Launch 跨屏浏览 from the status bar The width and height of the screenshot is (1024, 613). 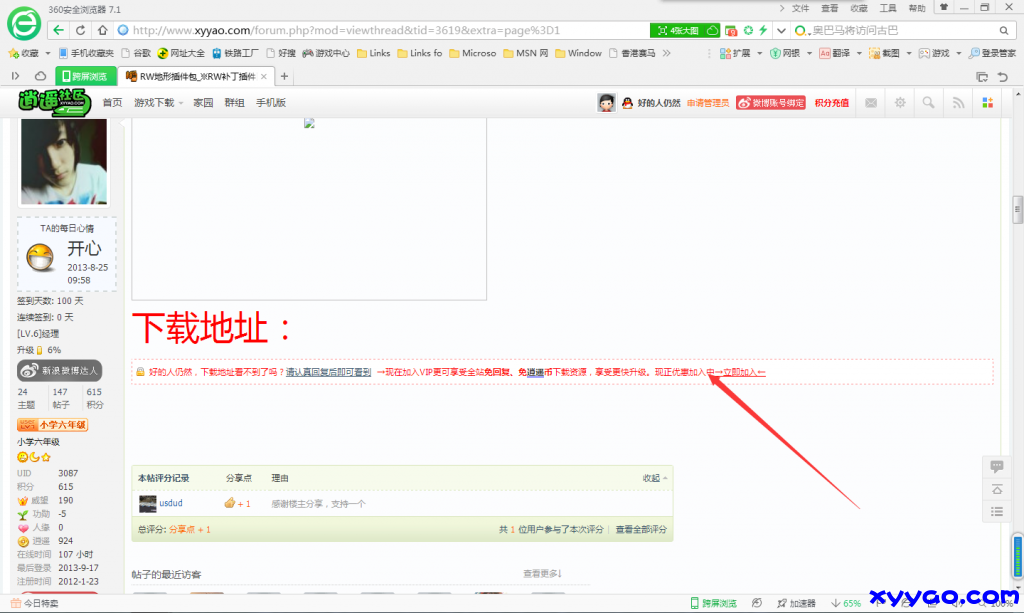(x=720, y=604)
